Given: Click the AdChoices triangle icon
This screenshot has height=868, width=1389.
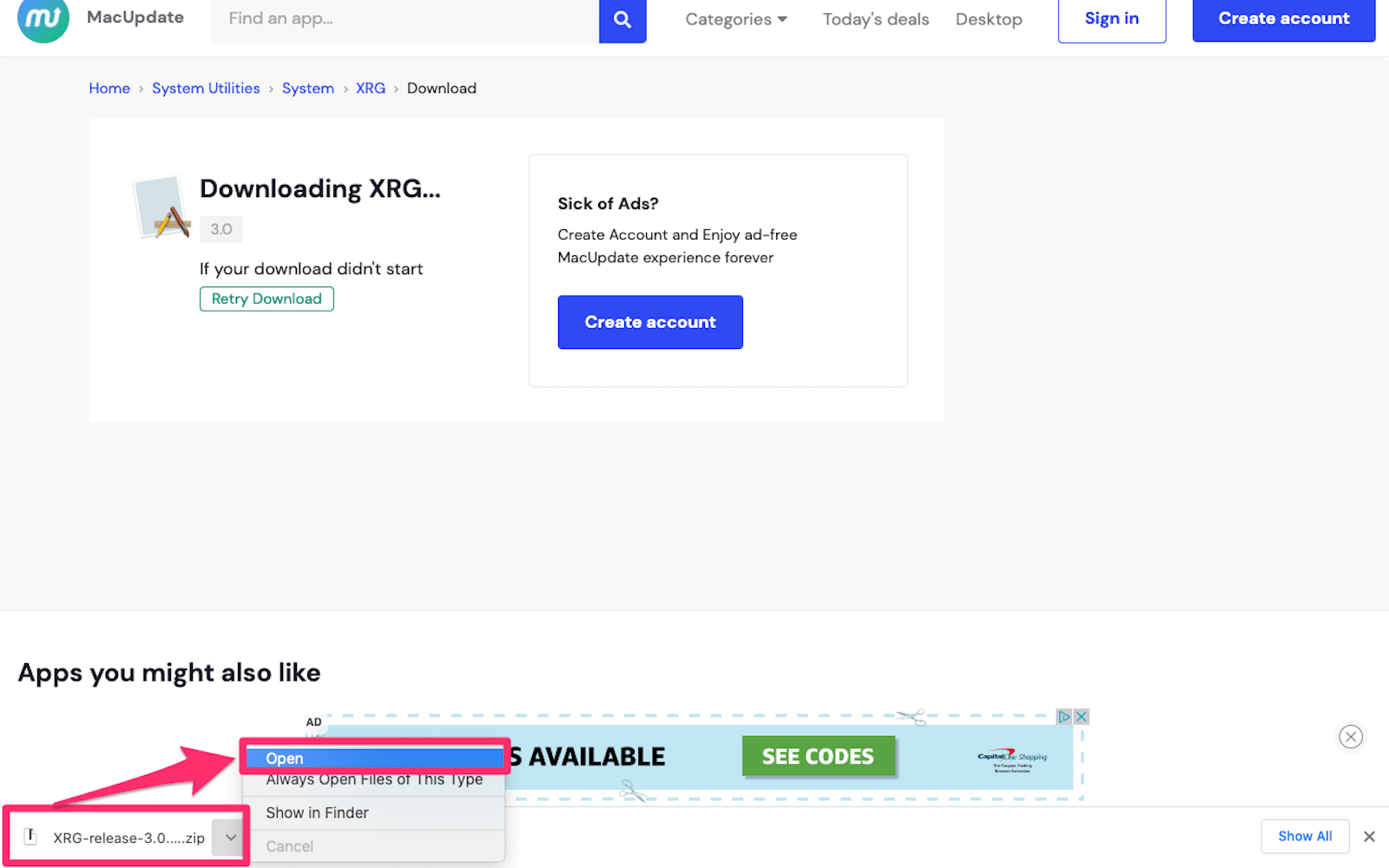Looking at the screenshot, I should pyautogui.click(x=1064, y=717).
